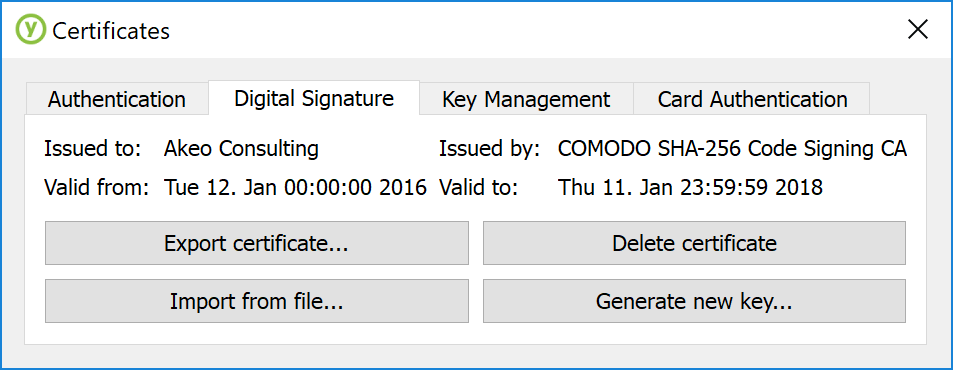The width and height of the screenshot is (953, 370).
Task: Click the Certificates window title text
Action: 111,30
